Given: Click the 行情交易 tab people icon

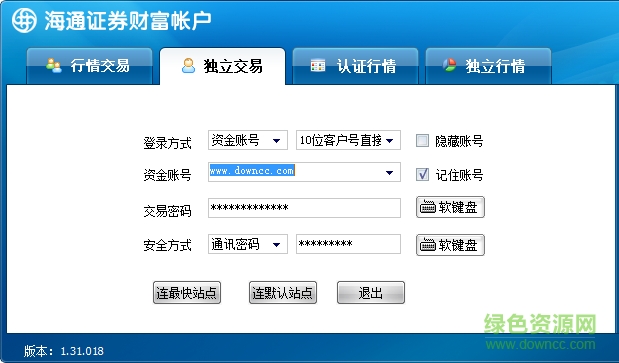Looking at the screenshot, I should coord(54,65).
